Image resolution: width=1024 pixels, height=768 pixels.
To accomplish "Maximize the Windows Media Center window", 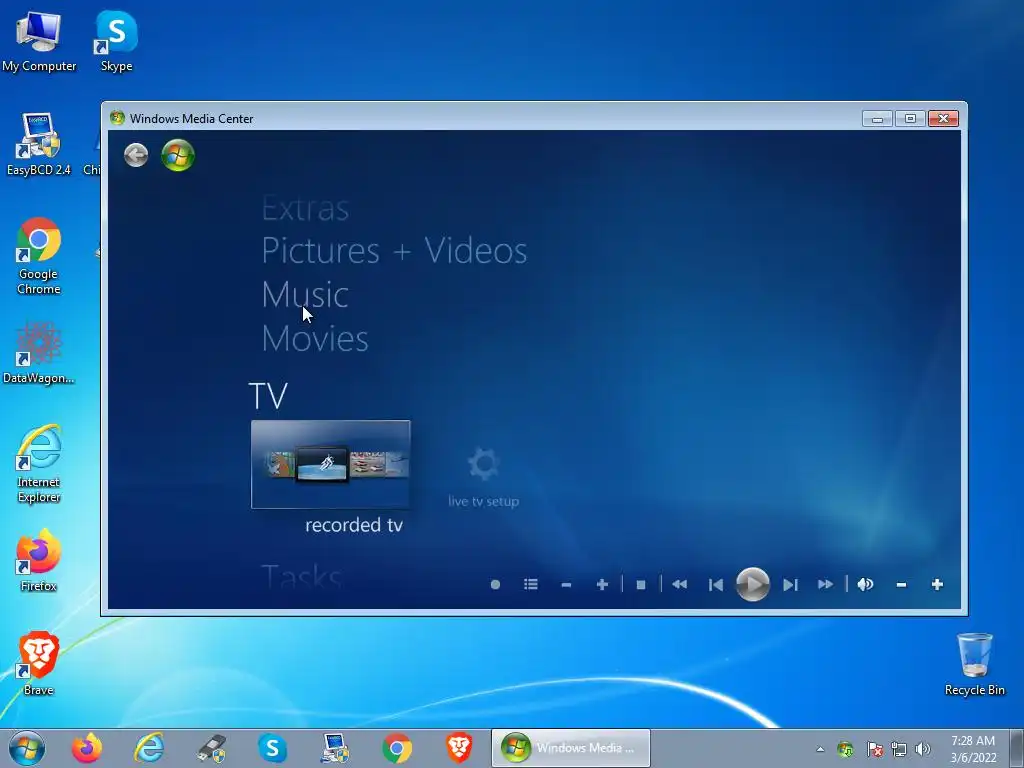I will (x=910, y=119).
